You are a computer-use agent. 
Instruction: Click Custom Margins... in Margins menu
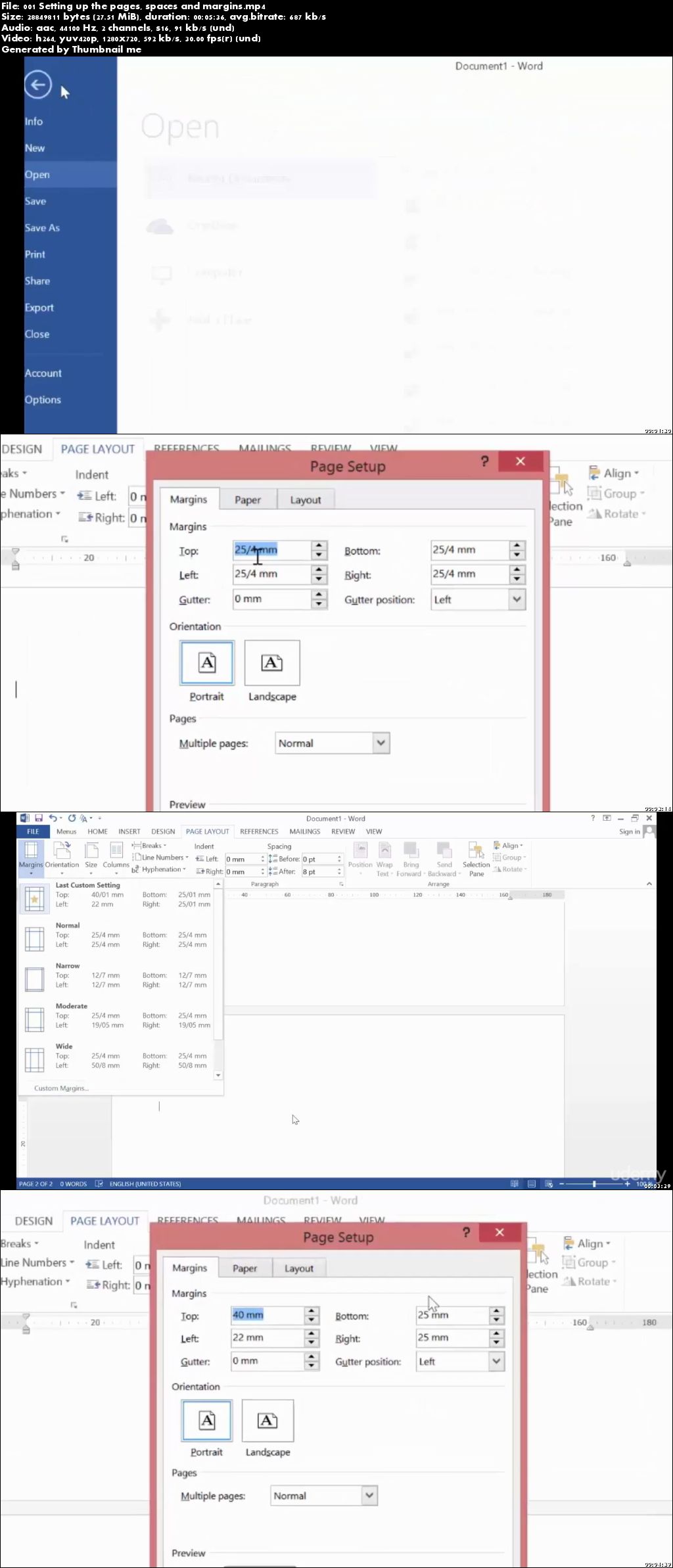coord(61,1088)
